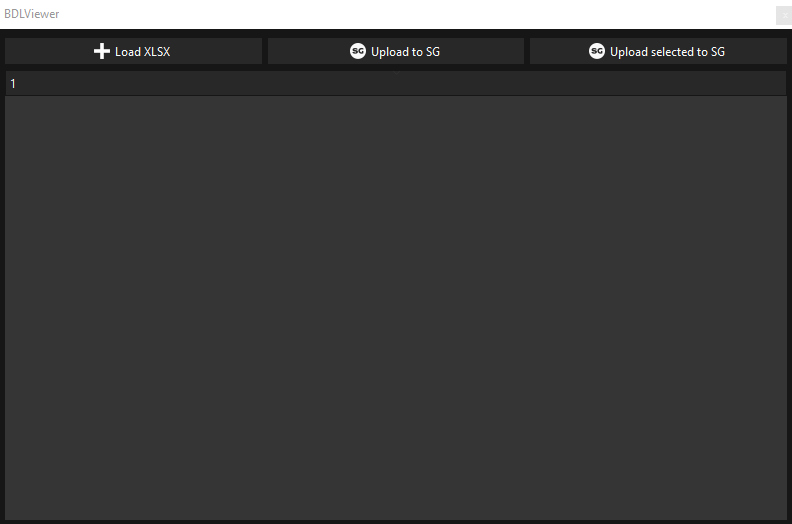The width and height of the screenshot is (792, 524).
Task: Click the center of the empty data grid
Action: click(395, 308)
